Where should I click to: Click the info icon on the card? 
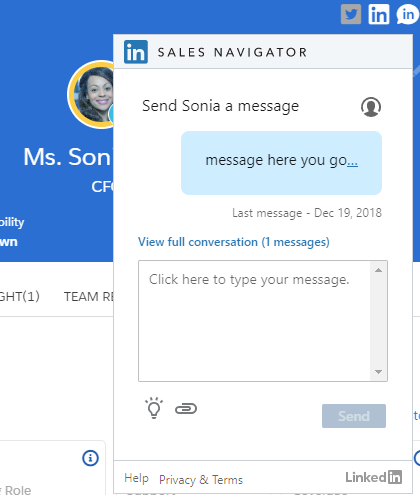click(x=90, y=458)
